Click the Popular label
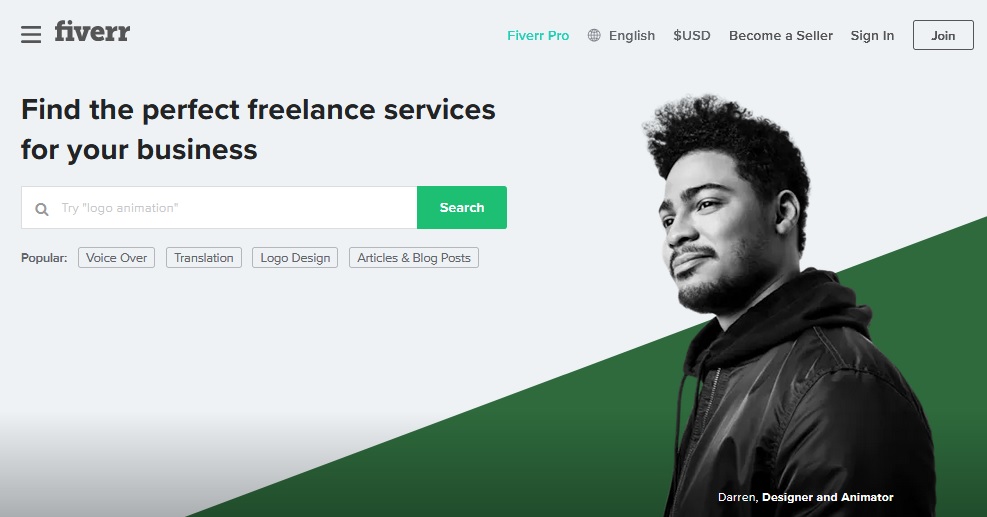Screen dimensions: 987x517 point(44,258)
